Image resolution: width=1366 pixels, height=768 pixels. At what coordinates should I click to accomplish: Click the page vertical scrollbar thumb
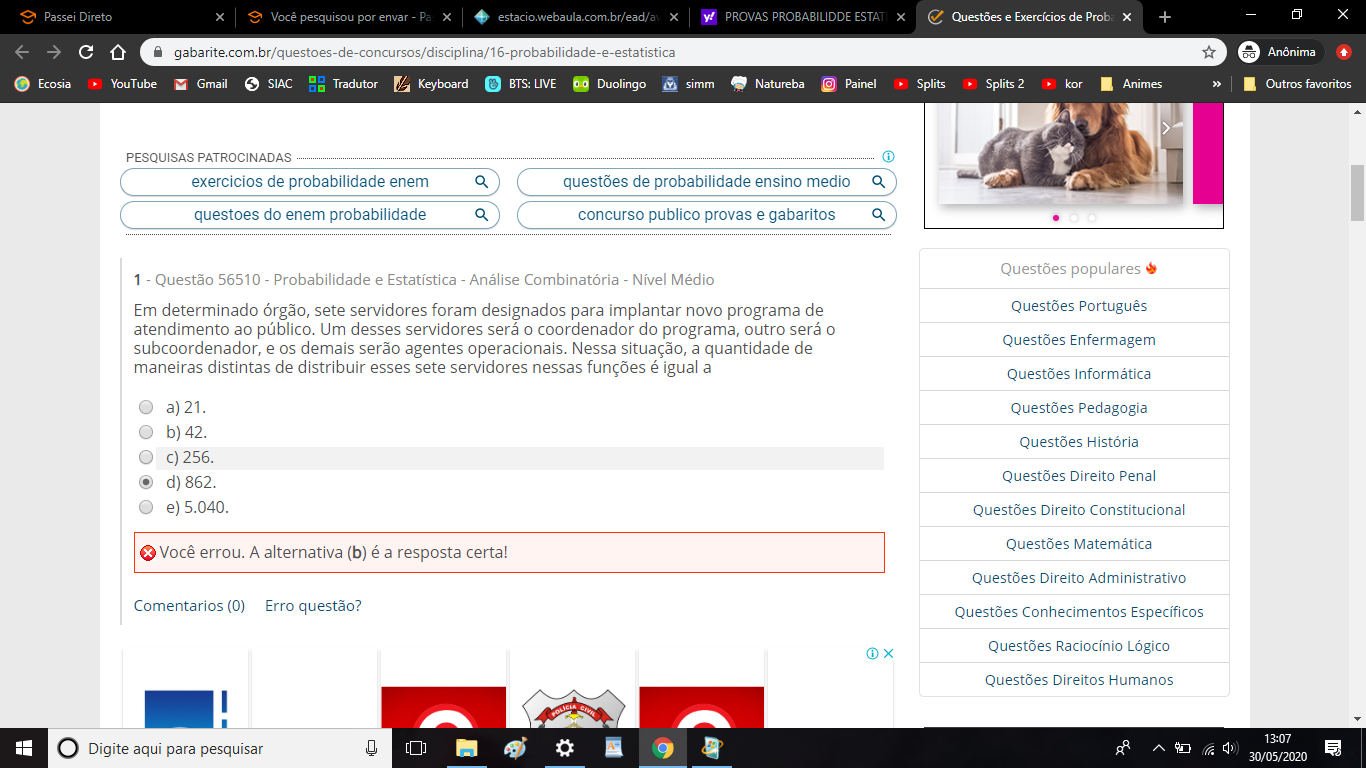click(1357, 192)
